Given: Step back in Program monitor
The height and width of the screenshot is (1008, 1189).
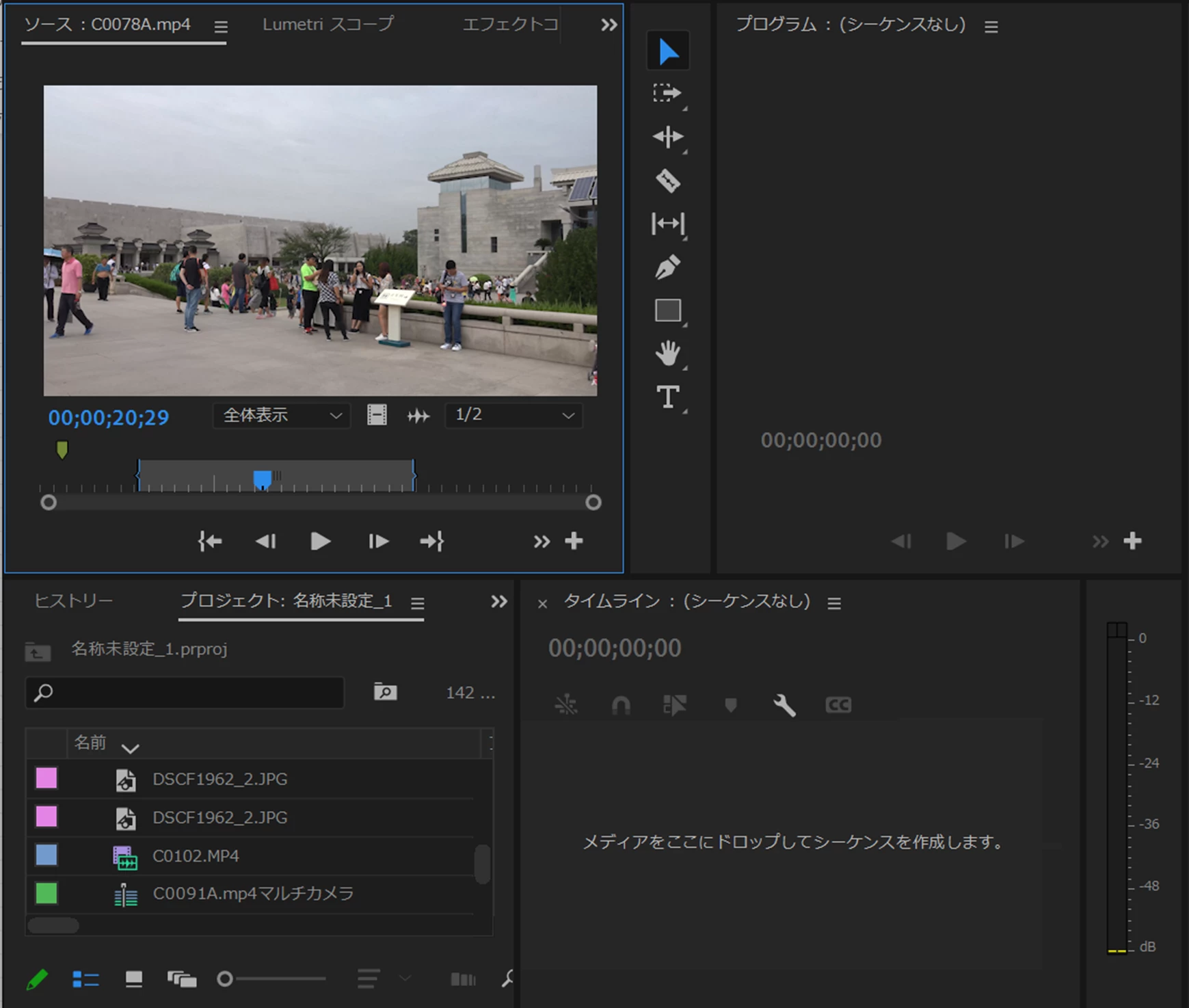Looking at the screenshot, I should coord(901,542).
